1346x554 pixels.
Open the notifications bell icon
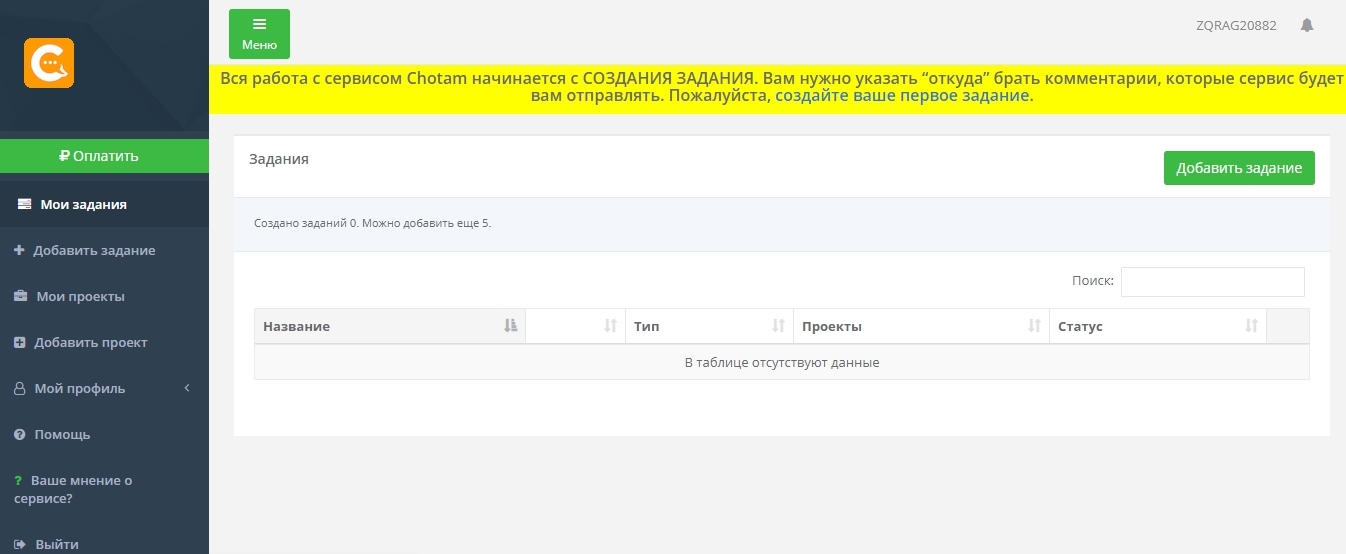tap(1306, 26)
